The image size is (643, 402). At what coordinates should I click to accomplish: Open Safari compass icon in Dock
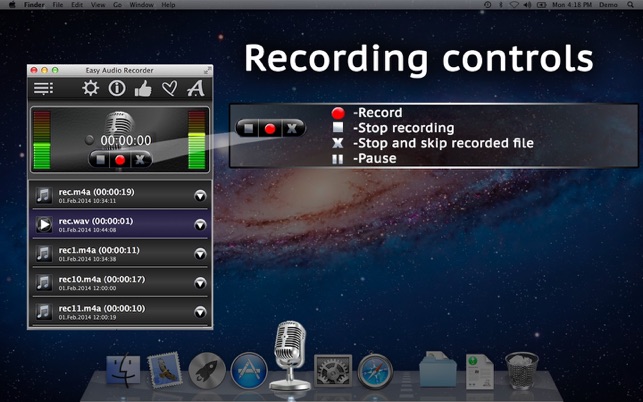[375, 372]
